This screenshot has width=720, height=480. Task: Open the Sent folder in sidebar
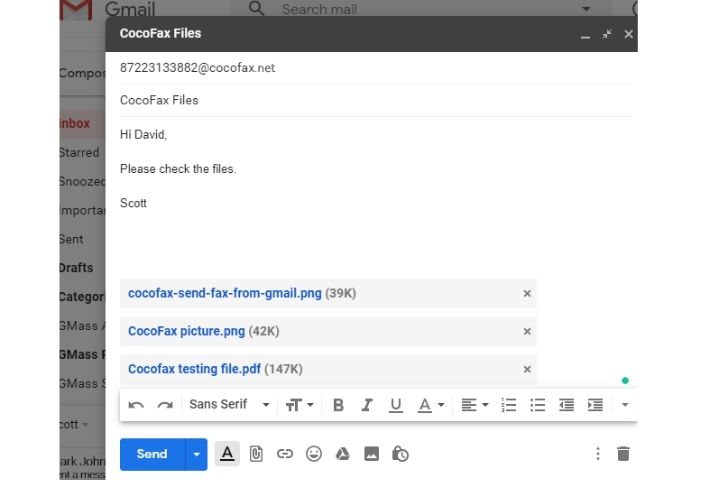click(72, 239)
